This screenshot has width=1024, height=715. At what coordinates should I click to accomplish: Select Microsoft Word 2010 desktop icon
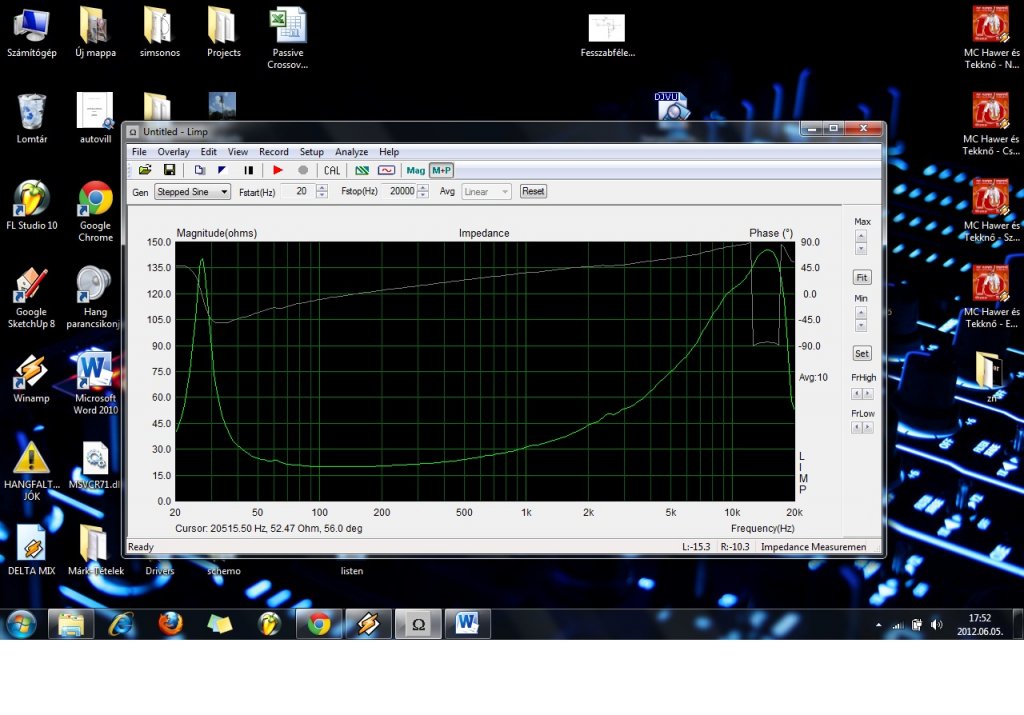point(95,384)
